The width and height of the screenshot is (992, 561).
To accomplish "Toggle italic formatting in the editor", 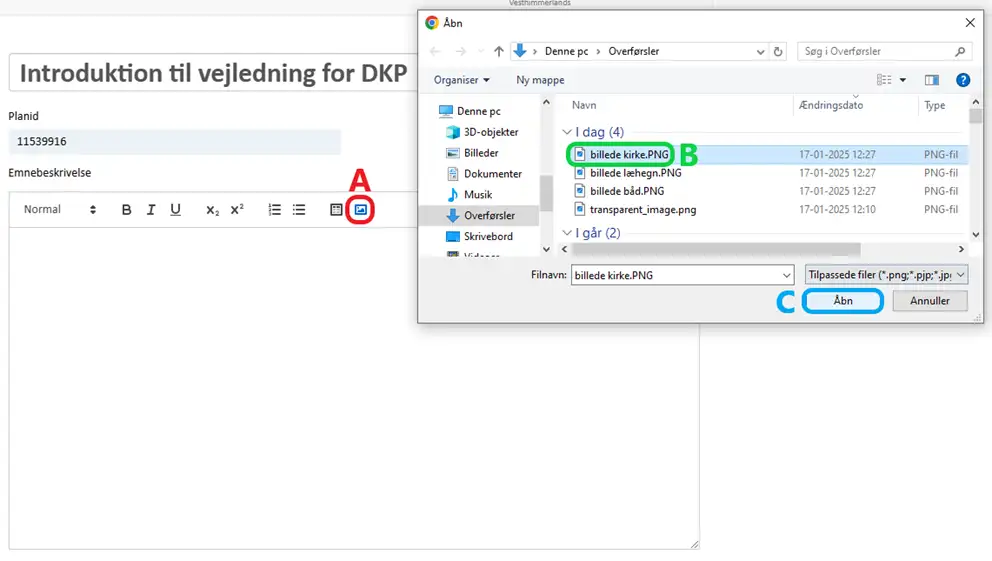I will (x=151, y=210).
